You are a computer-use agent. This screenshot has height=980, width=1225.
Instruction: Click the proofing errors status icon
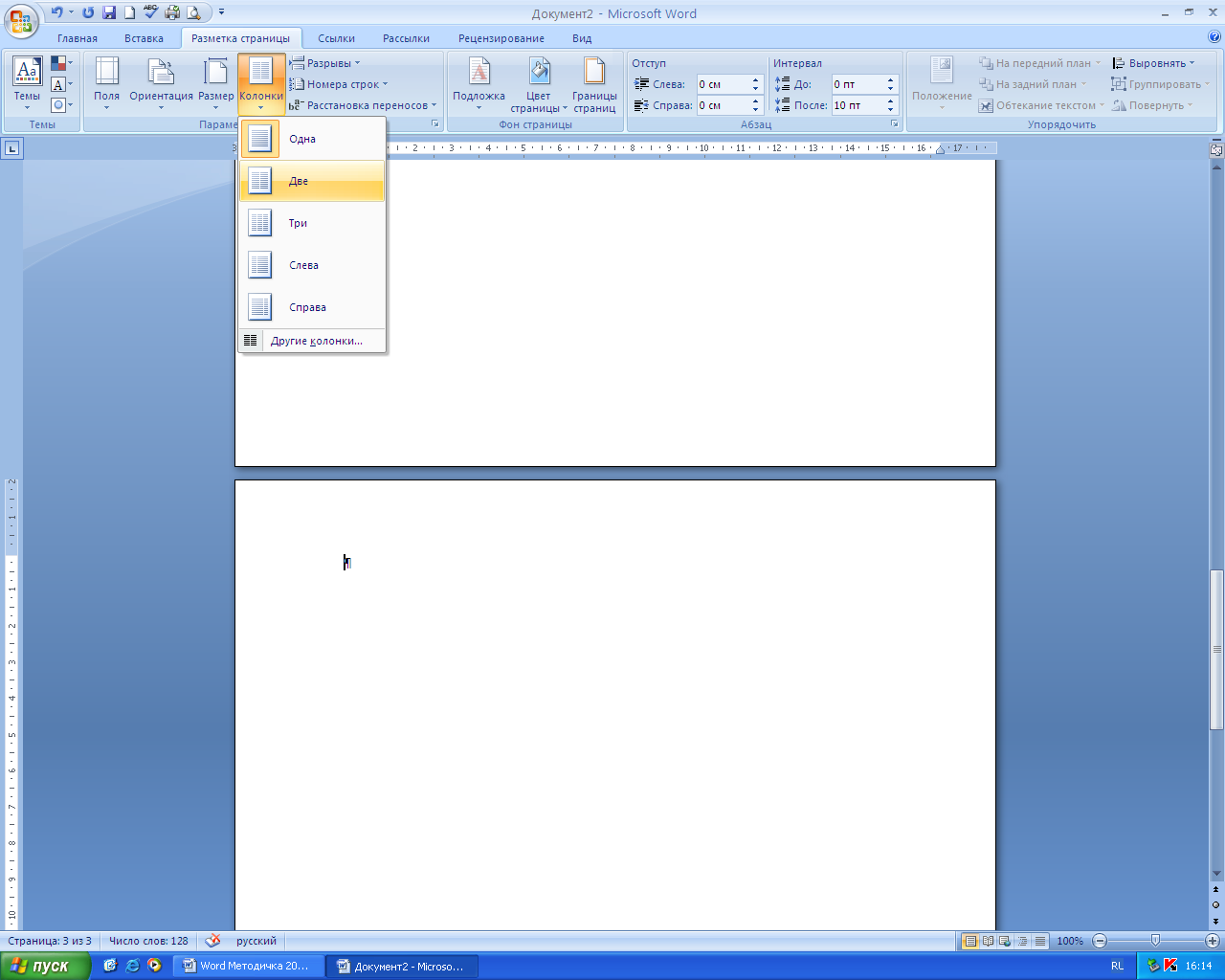pos(212,941)
